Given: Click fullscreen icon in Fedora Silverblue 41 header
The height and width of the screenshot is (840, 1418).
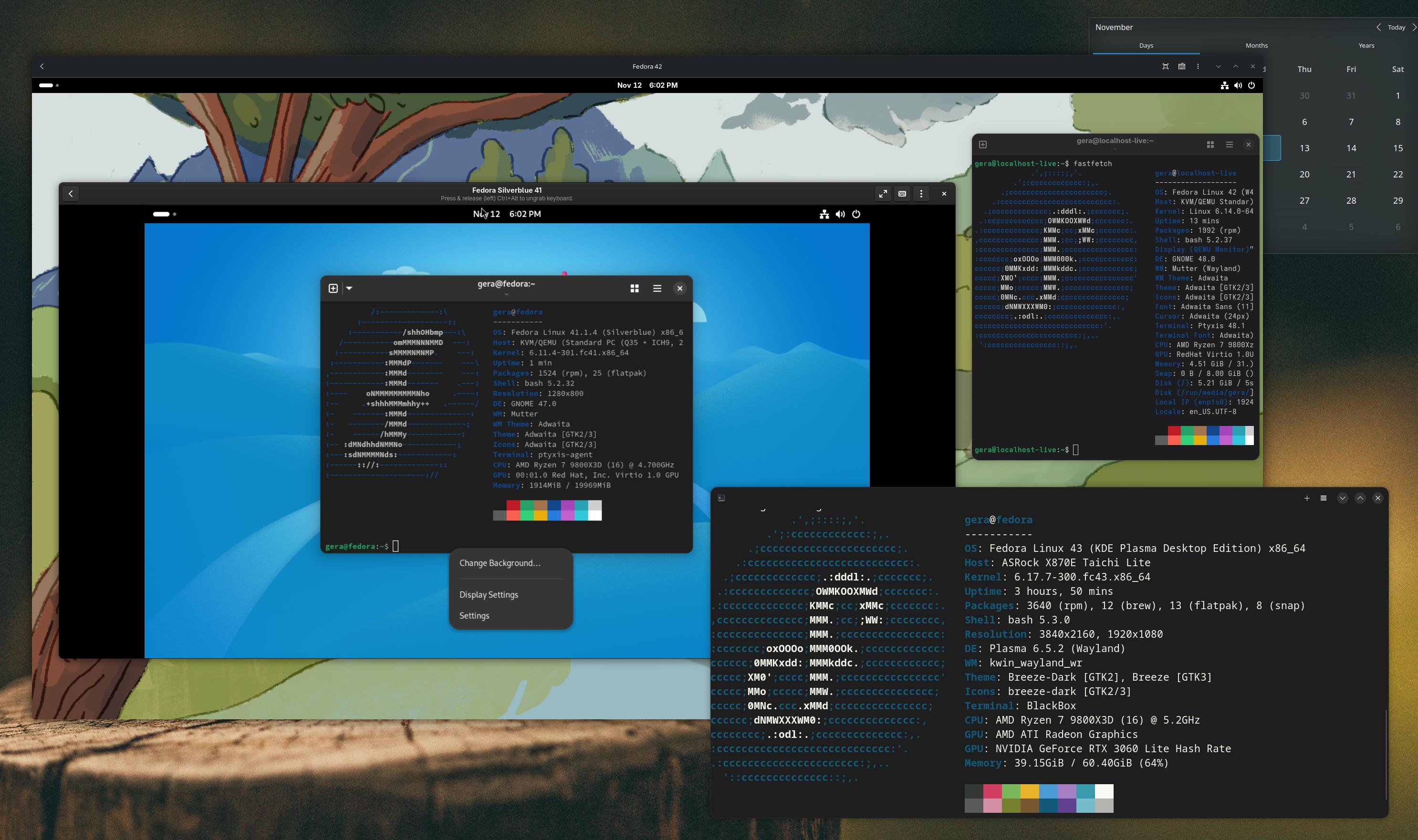Looking at the screenshot, I should click(883, 194).
